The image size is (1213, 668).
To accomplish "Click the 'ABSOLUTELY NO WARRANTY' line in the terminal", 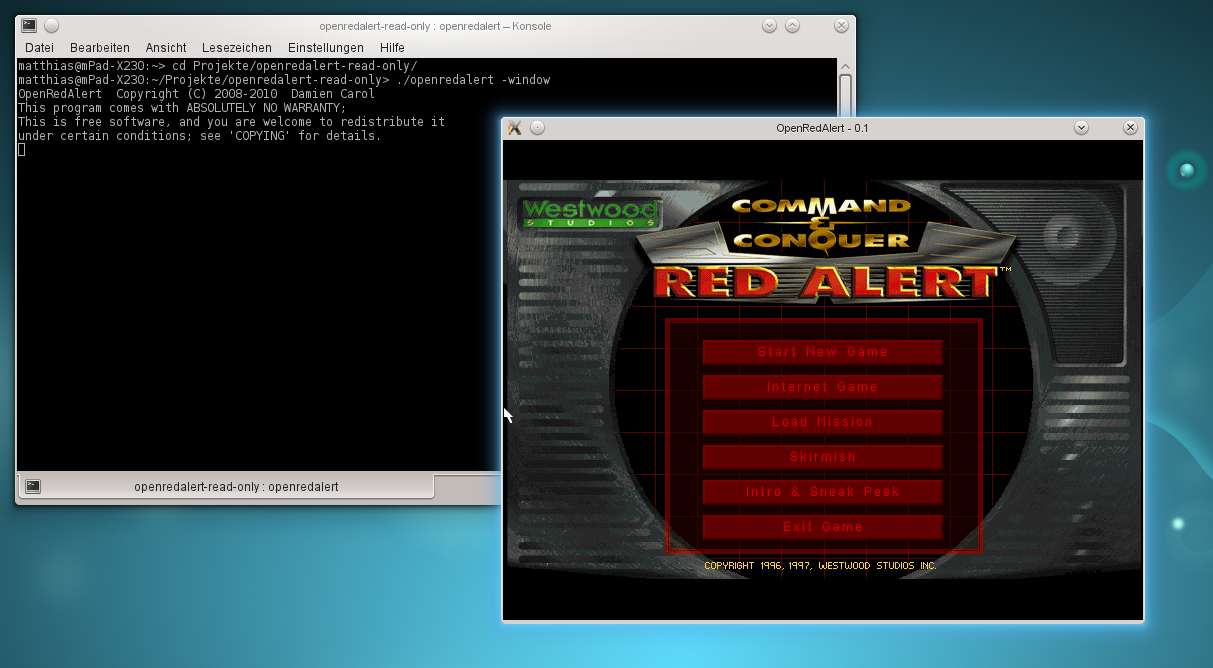I will coord(182,108).
